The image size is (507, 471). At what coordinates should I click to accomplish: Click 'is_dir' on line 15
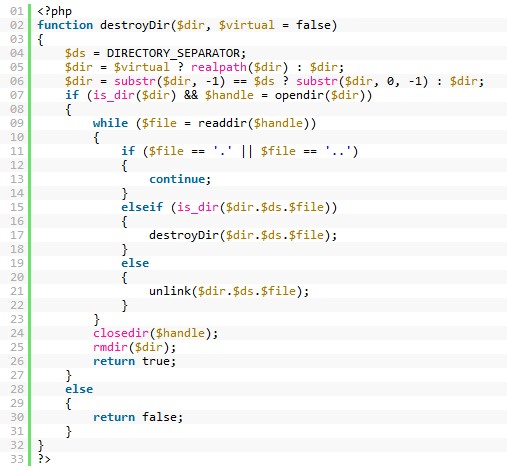click(x=198, y=207)
